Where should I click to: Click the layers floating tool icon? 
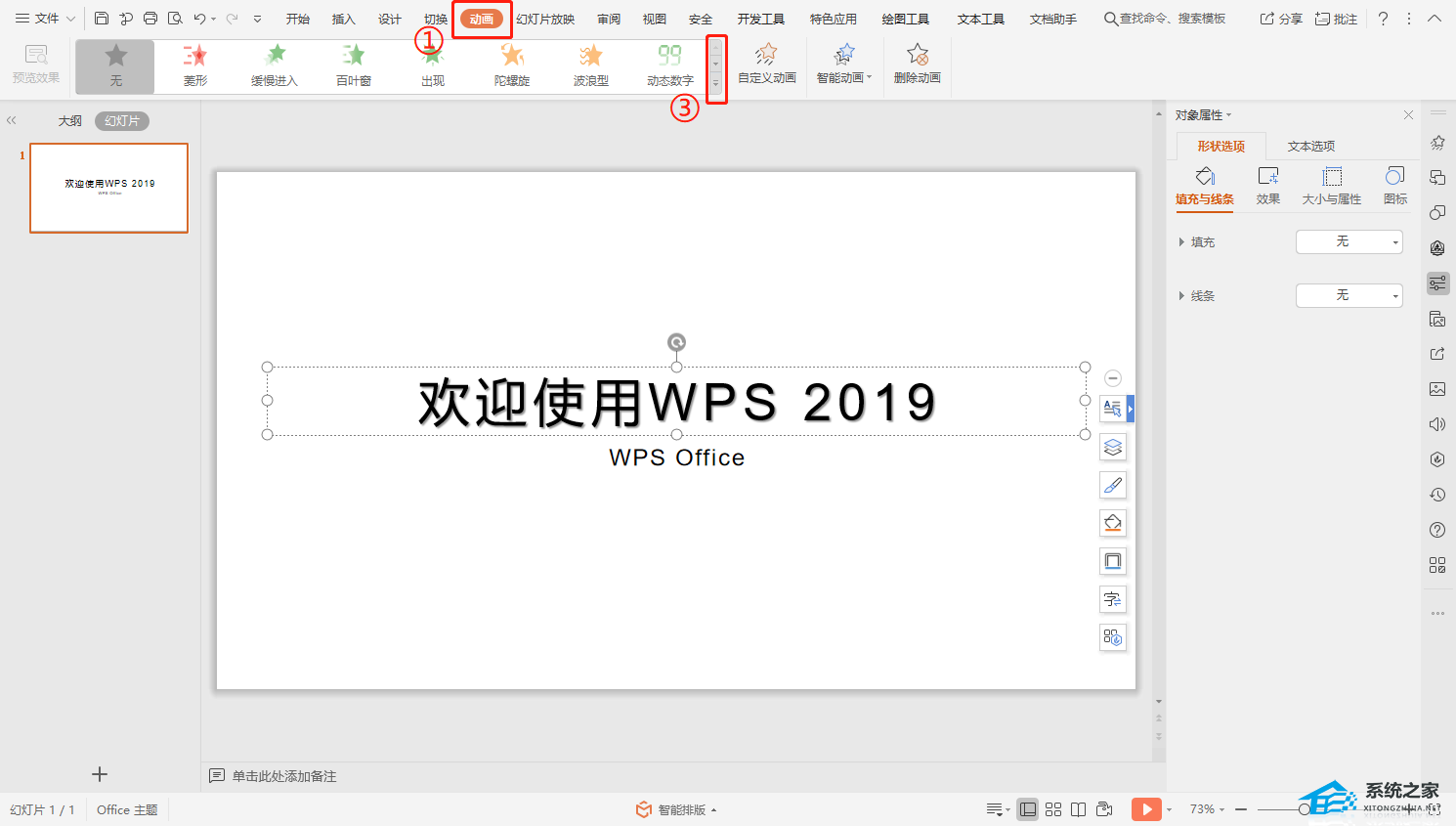pyautogui.click(x=1113, y=447)
